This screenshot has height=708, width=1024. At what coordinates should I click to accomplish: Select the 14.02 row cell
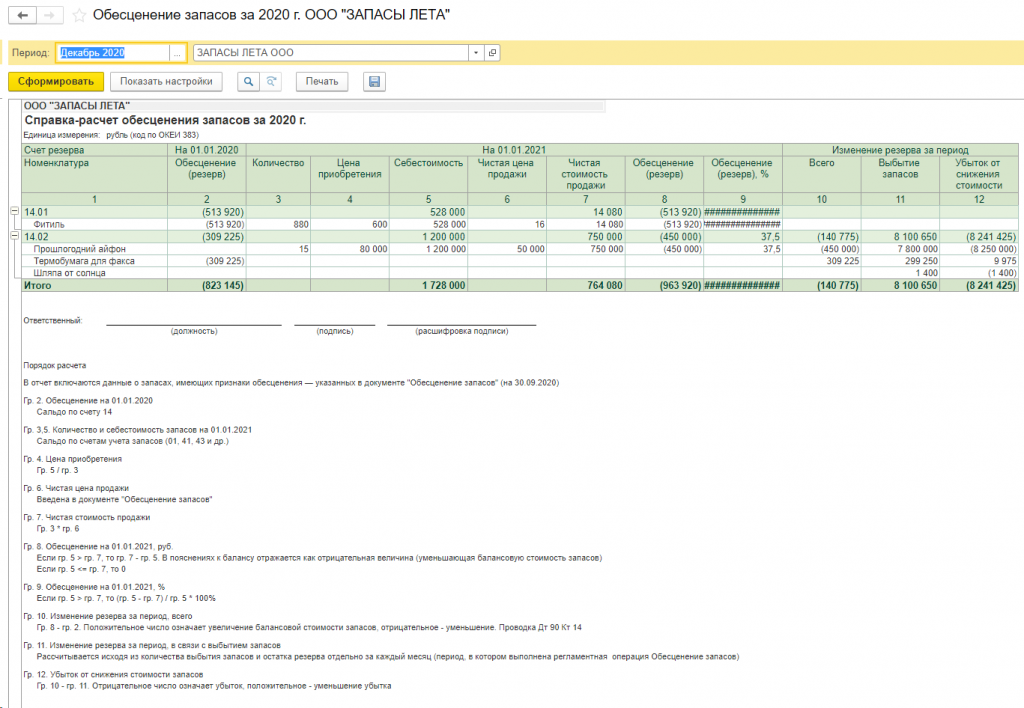click(x=94, y=237)
